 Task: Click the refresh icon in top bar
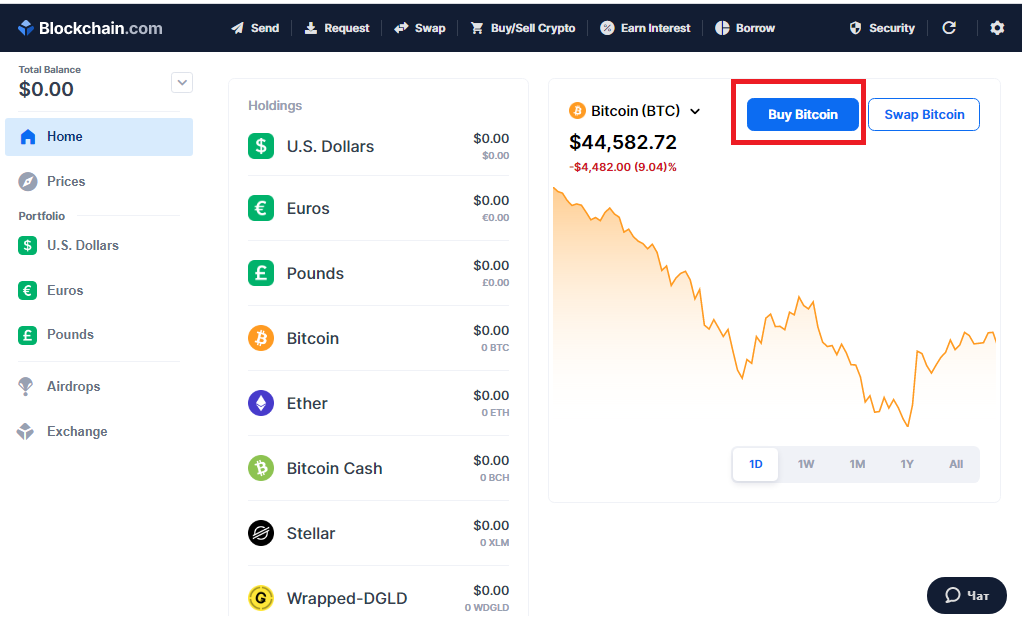point(949,27)
